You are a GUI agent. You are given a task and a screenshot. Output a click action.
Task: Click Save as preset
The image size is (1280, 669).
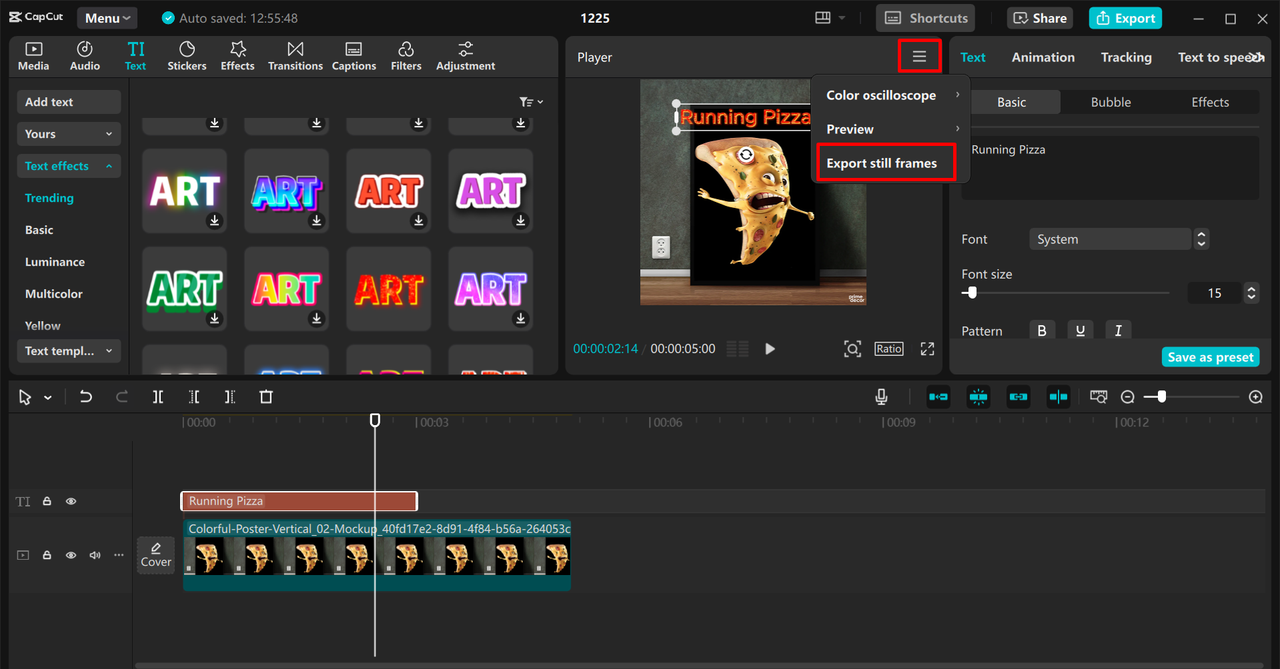click(1210, 357)
